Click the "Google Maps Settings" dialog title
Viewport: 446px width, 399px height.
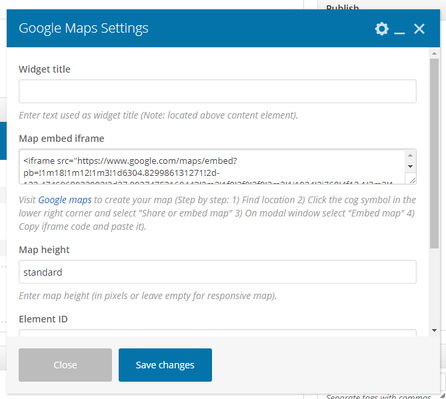(84, 29)
